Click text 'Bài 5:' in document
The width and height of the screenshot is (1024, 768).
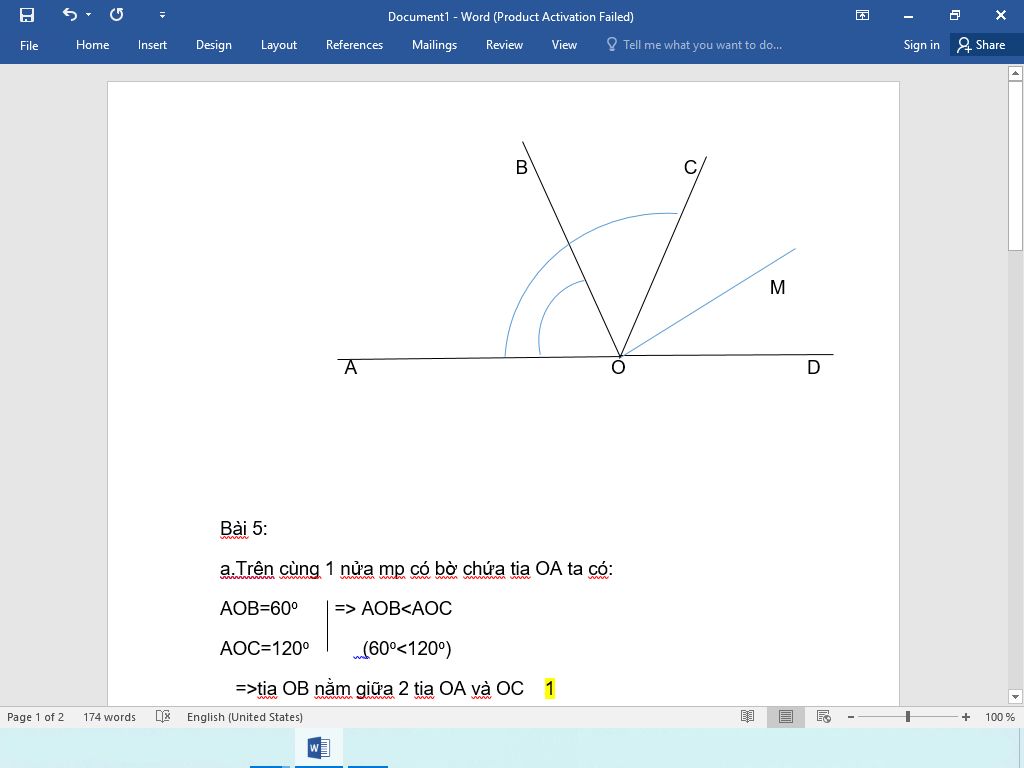click(x=244, y=528)
